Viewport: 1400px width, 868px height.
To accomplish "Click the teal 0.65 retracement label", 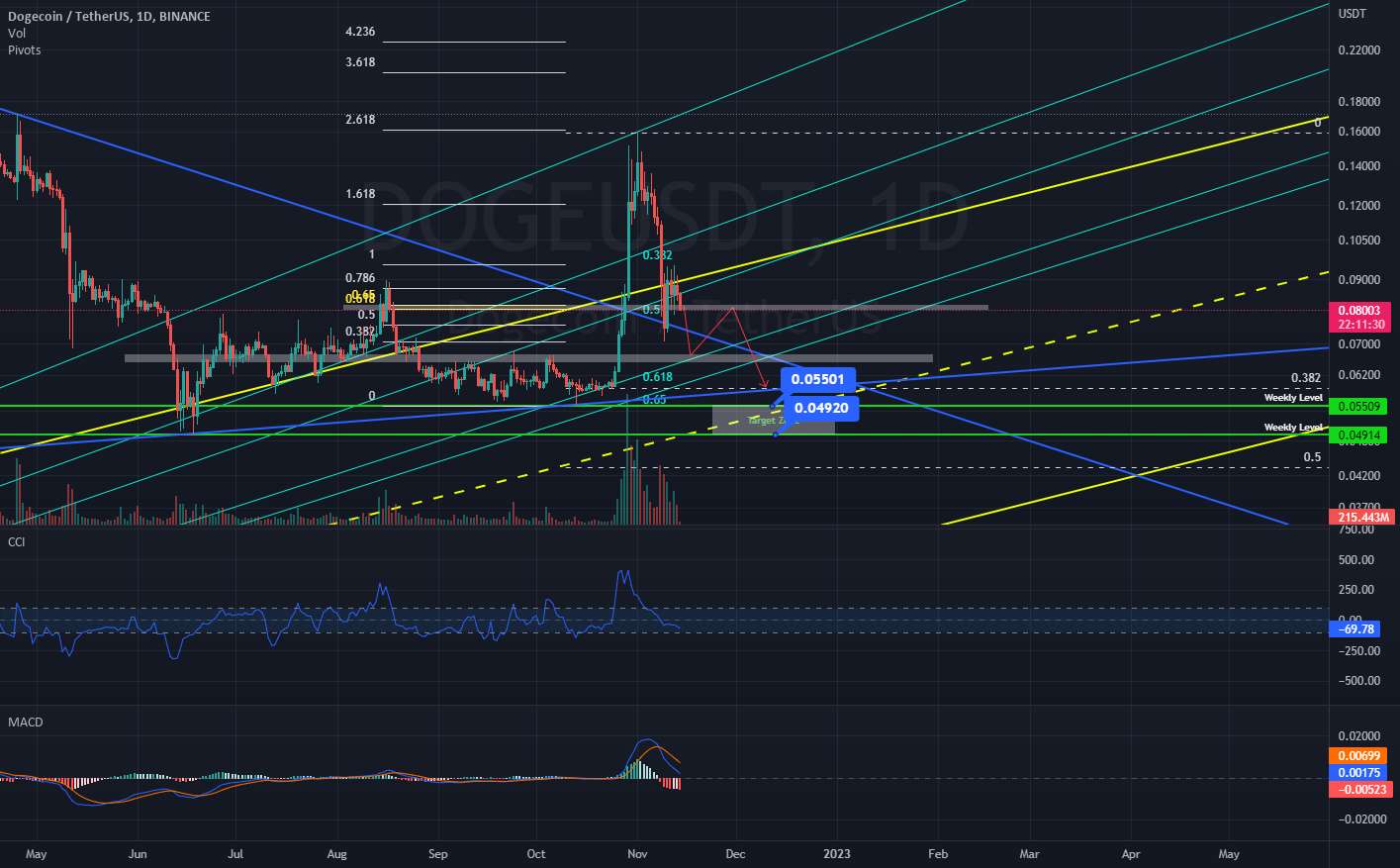I will coord(653,400).
